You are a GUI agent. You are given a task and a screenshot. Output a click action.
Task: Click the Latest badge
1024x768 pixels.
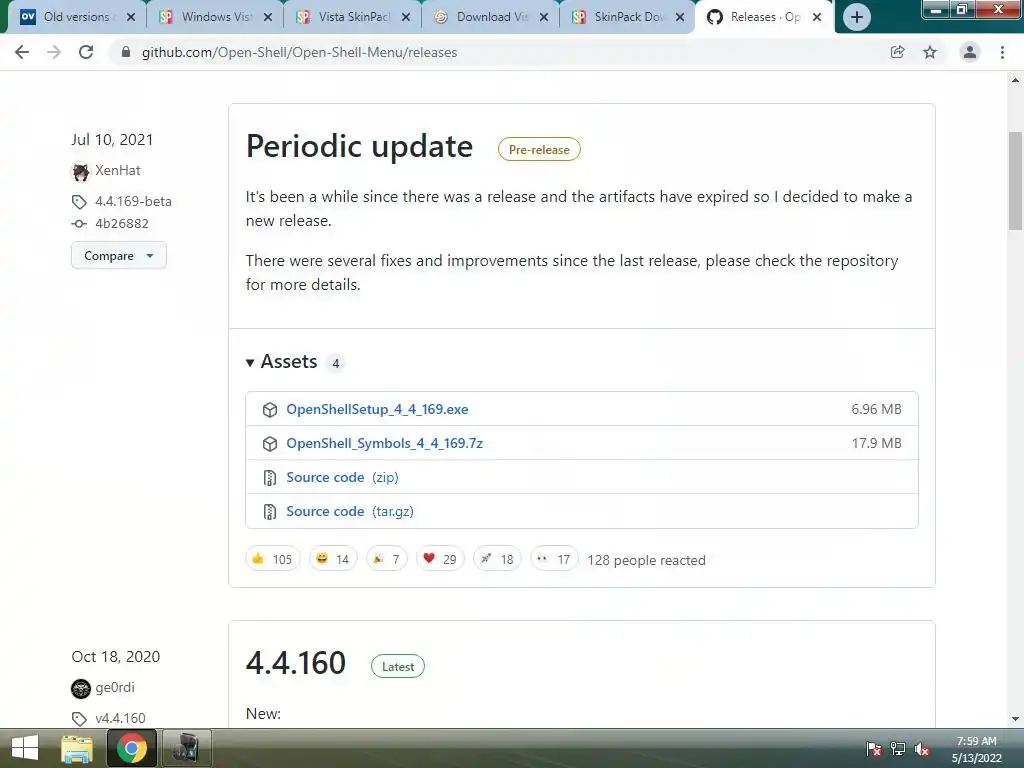[x=398, y=667]
